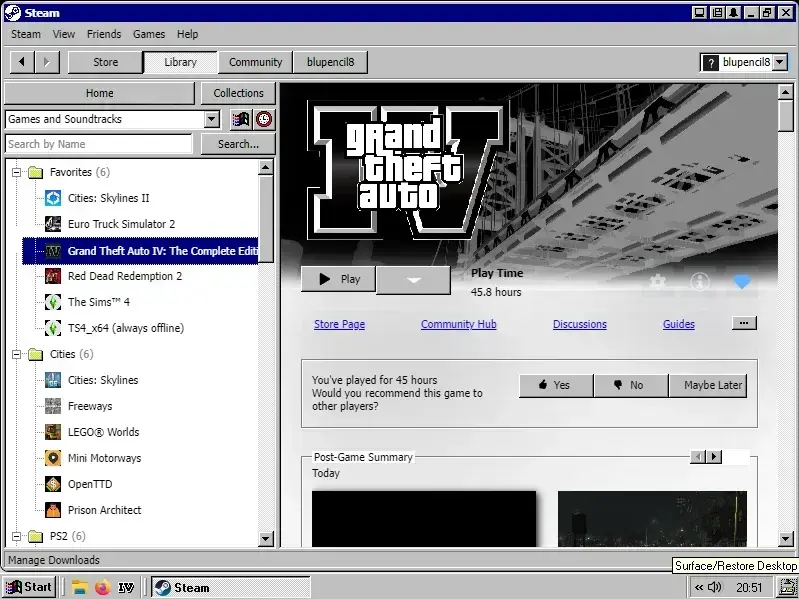Click the recent activity clock icon
799x599 pixels.
[x=264, y=119]
